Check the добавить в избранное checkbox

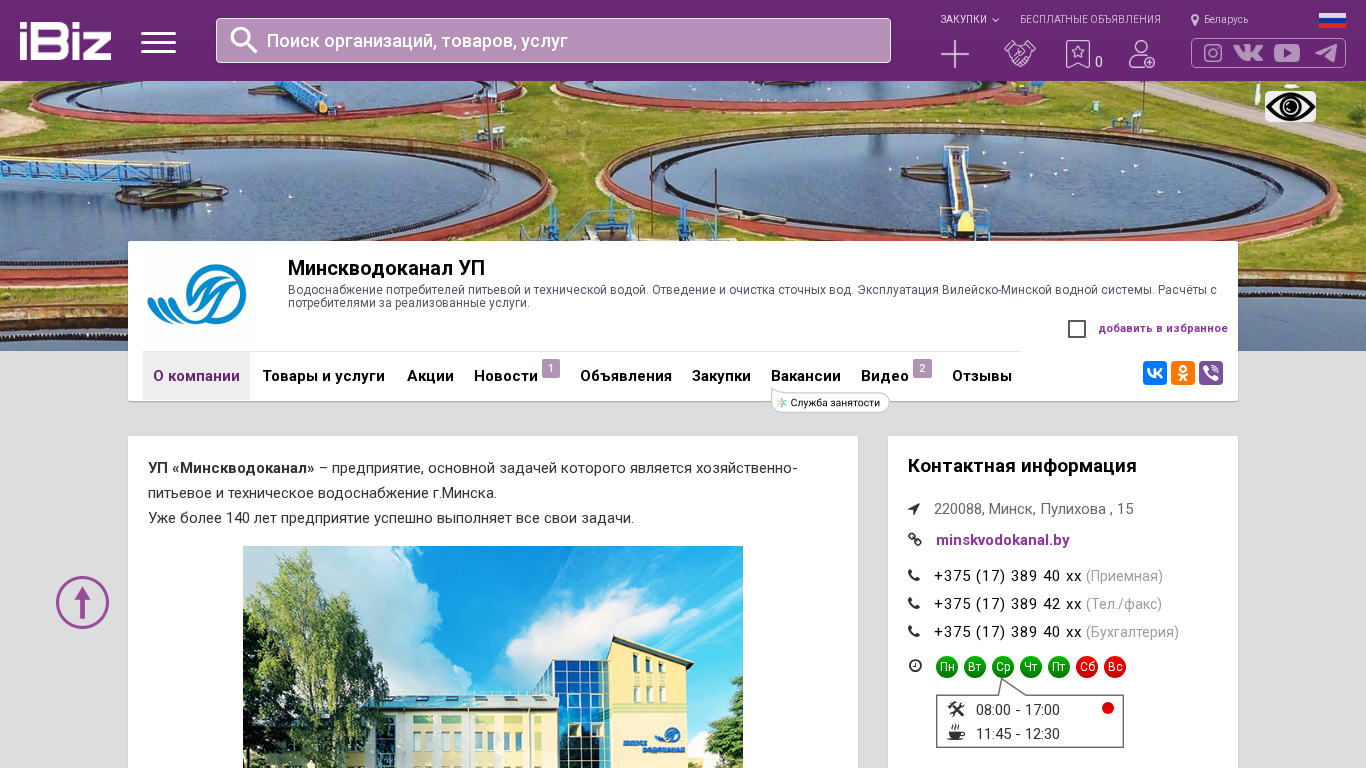pos(1077,329)
